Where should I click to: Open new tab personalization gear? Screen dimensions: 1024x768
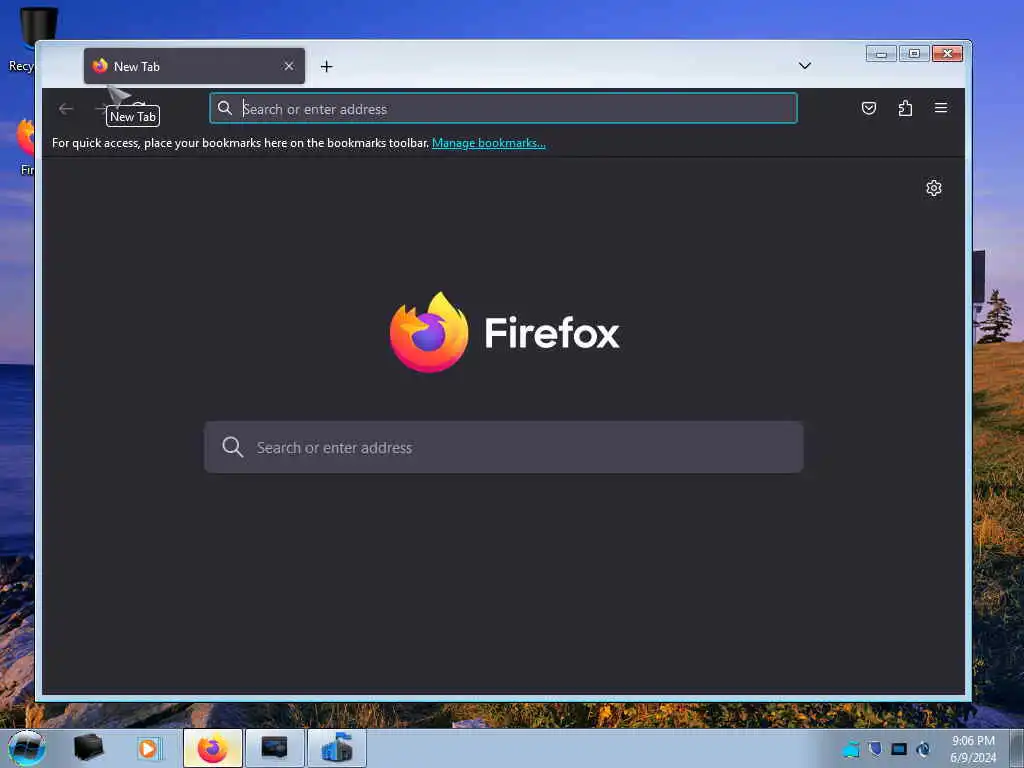coord(934,188)
